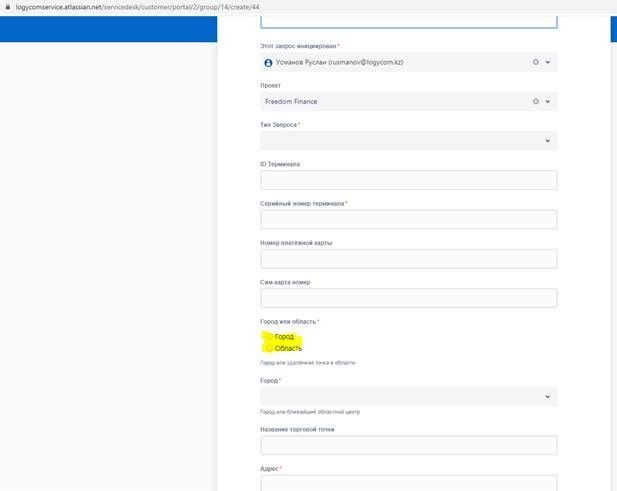
Task: Focus the Серийный номер терминала field
Action: tap(408, 220)
